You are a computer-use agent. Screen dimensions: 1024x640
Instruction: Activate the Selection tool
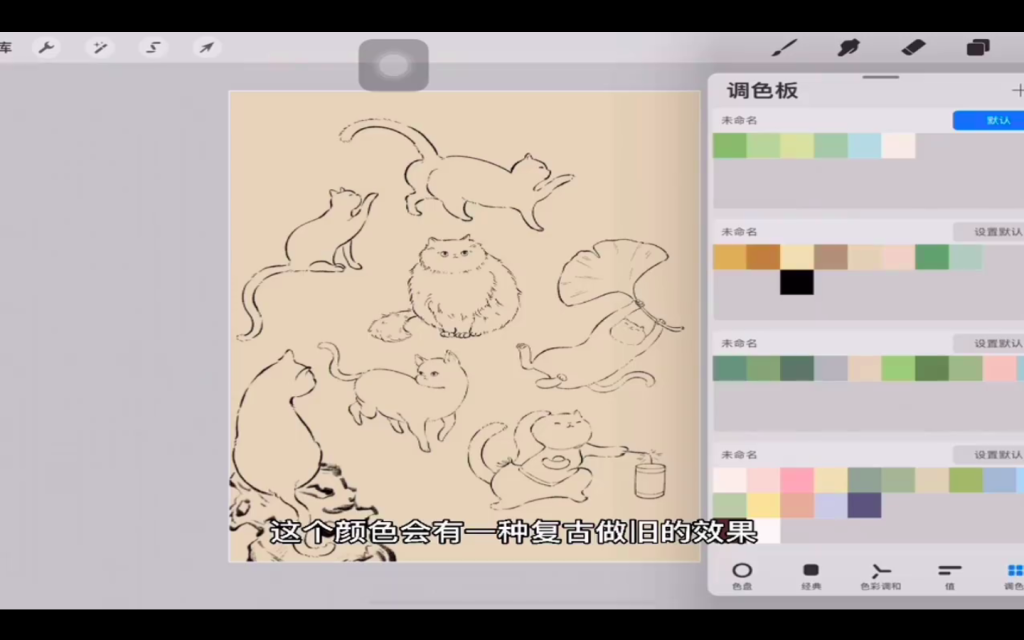click(153, 47)
